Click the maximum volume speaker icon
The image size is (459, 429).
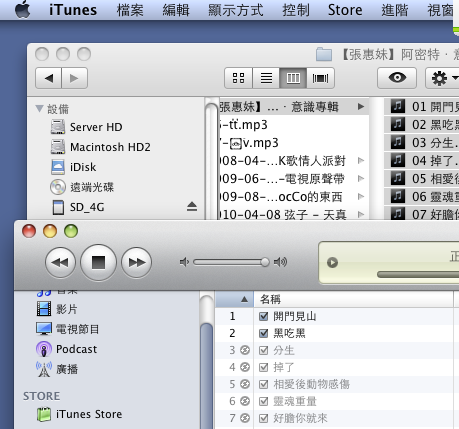280,262
